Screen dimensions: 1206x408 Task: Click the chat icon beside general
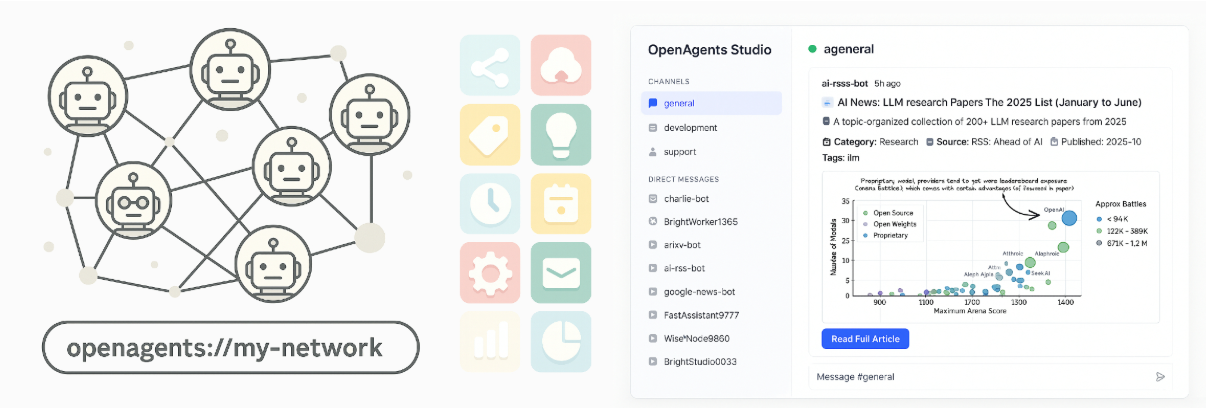[652, 103]
